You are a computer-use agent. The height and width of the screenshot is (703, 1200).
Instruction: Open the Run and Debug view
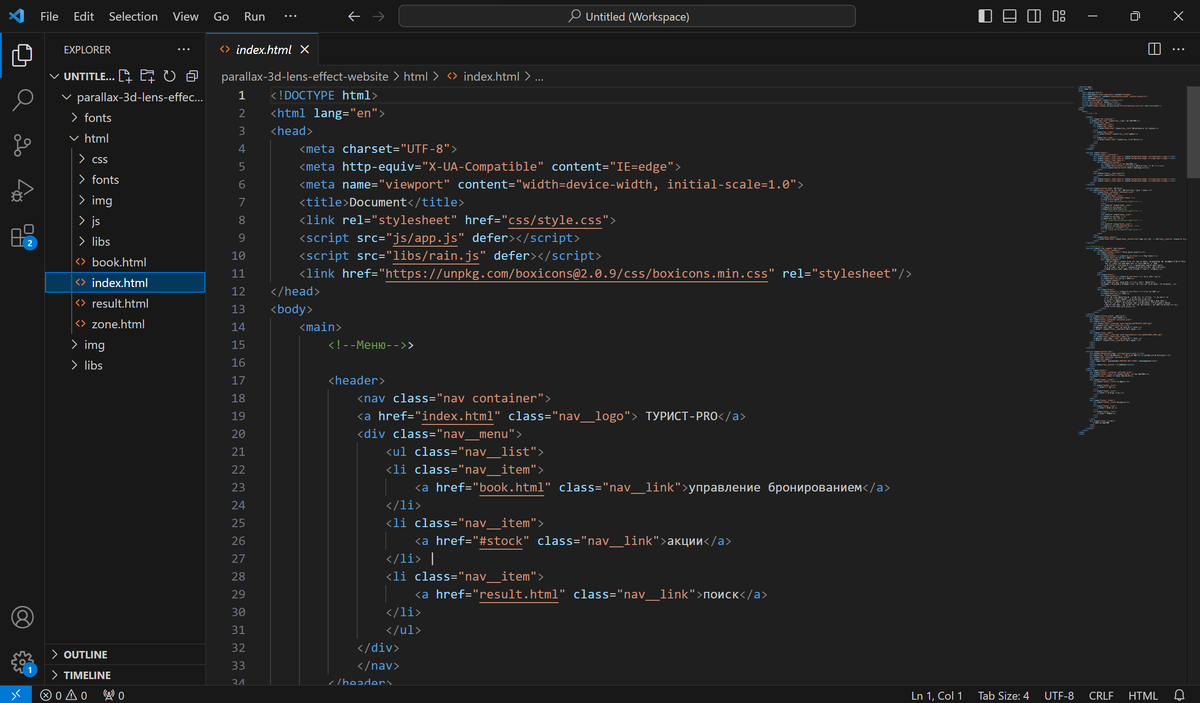22,190
